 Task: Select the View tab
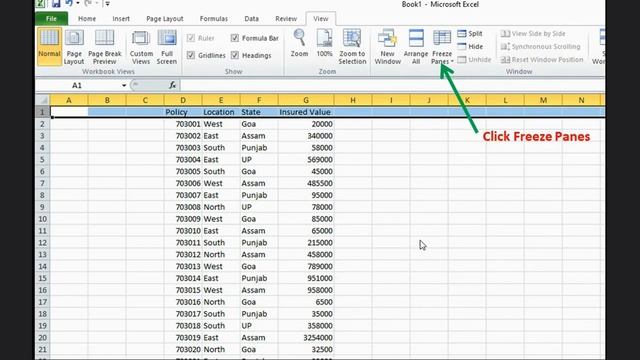coord(320,19)
